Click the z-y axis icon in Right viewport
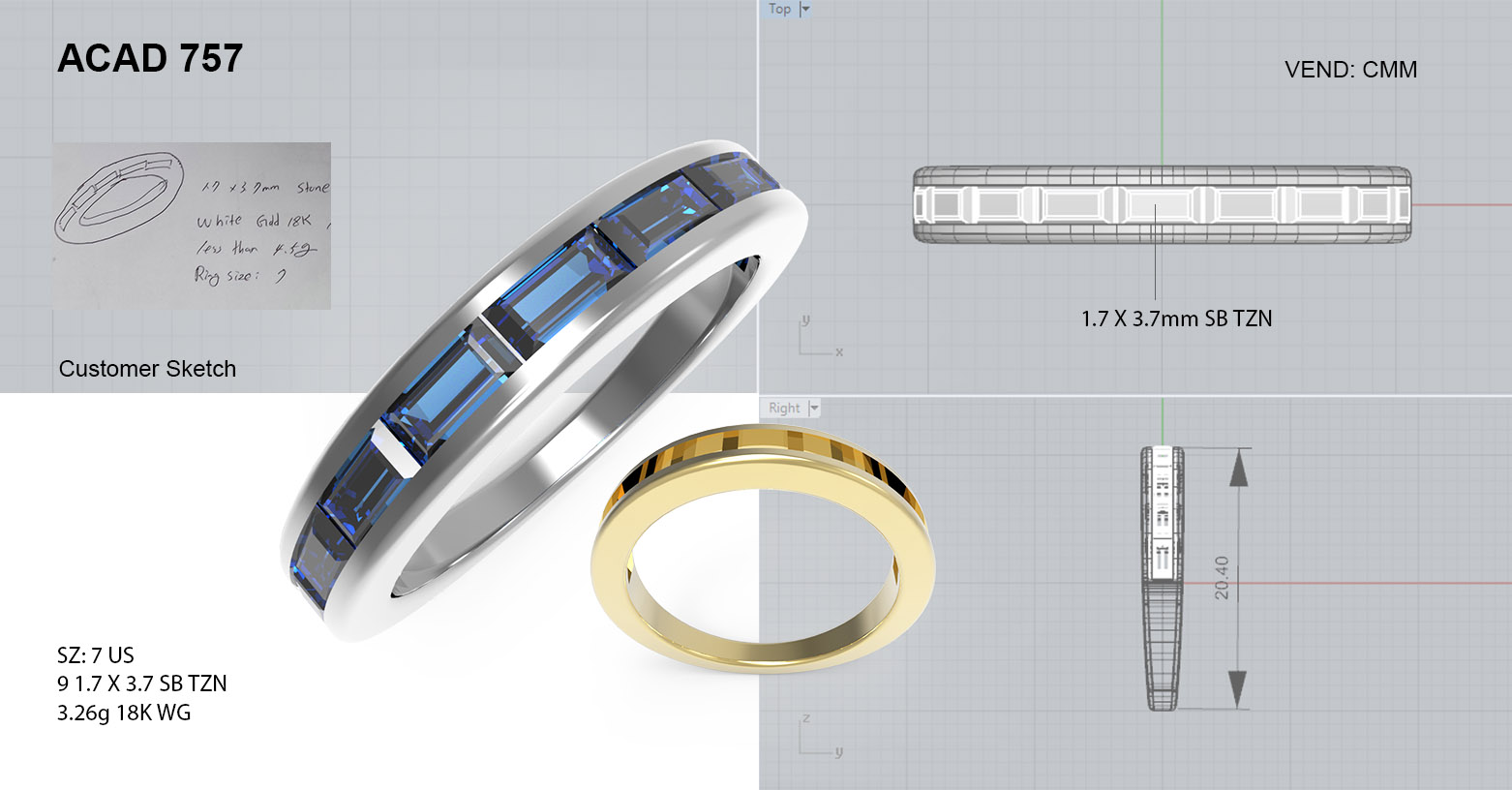The height and width of the screenshot is (790, 1512). [x=820, y=735]
